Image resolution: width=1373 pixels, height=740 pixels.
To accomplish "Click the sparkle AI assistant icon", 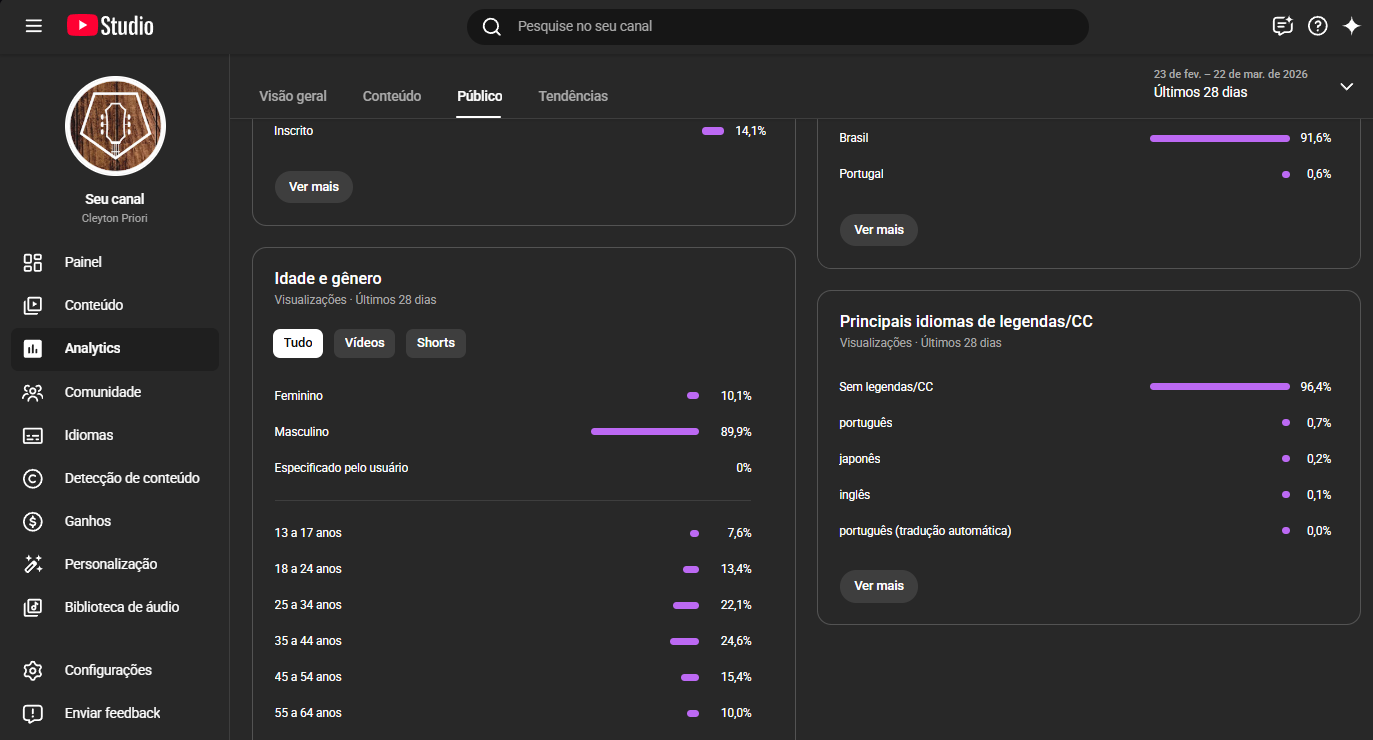I will tap(1351, 26).
